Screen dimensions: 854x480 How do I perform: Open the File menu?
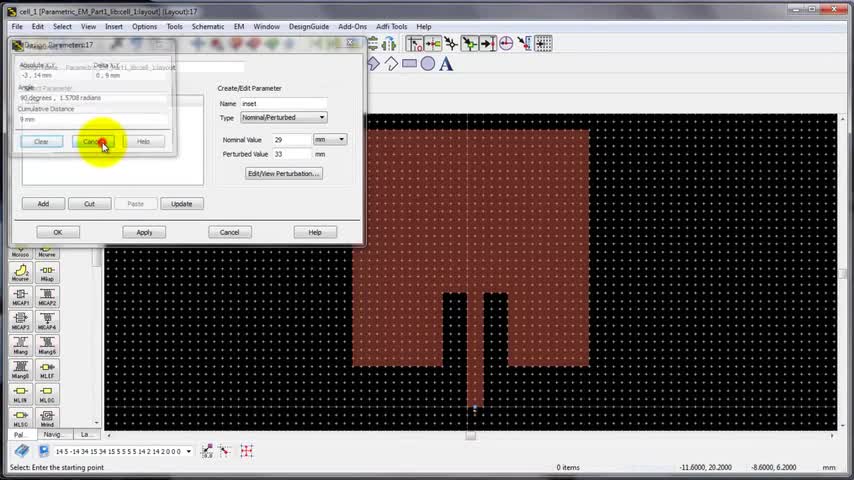[x=17, y=26]
